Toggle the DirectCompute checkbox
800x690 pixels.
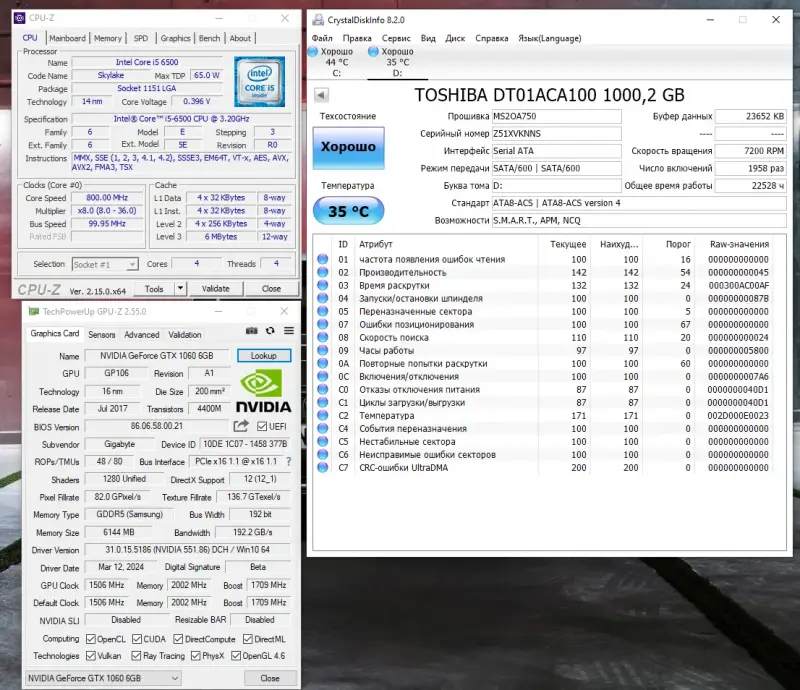coord(178,639)
